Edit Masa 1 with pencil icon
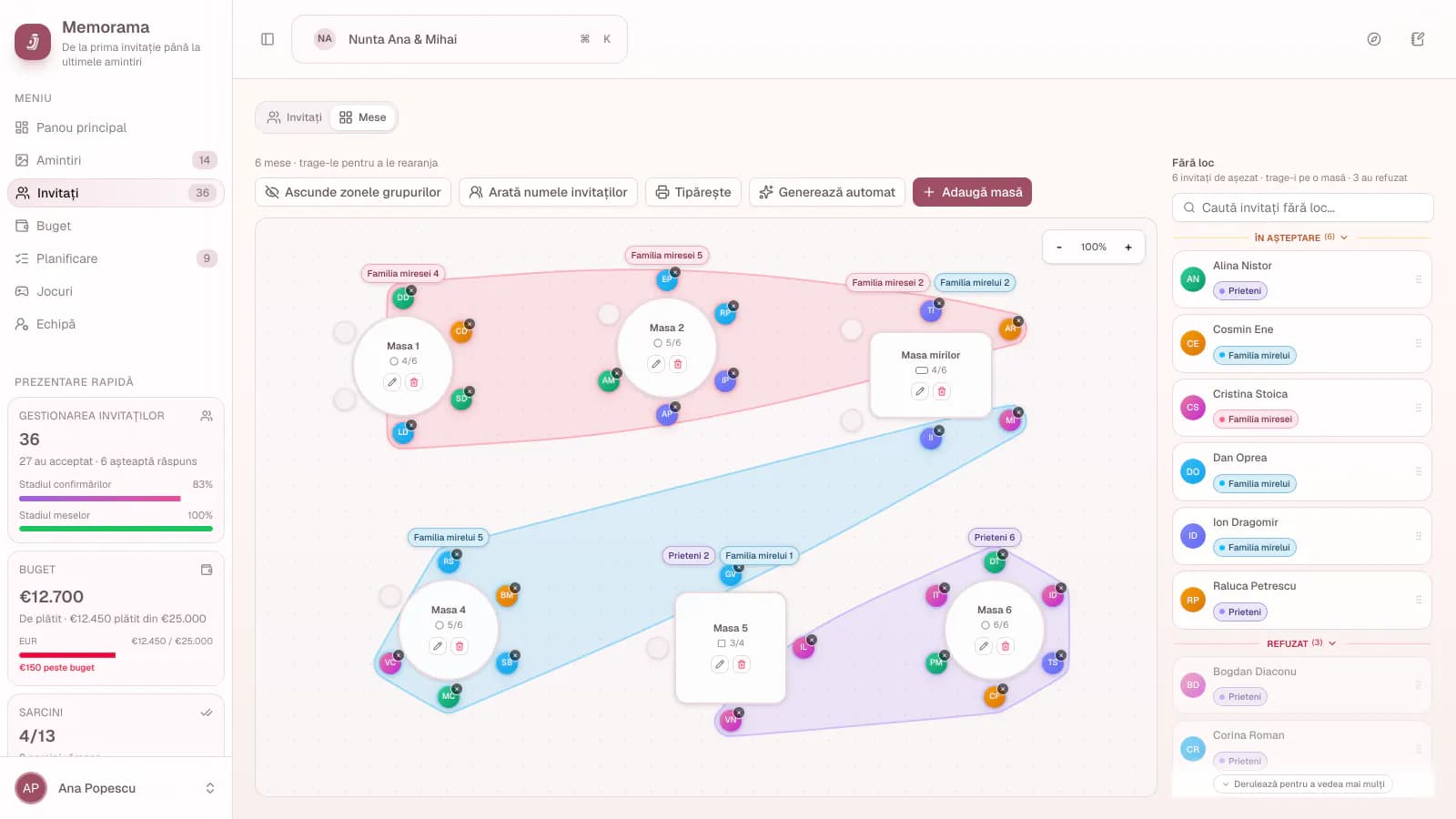The width and height of the screenshot is (1456, 819). [x=392, y=382]
